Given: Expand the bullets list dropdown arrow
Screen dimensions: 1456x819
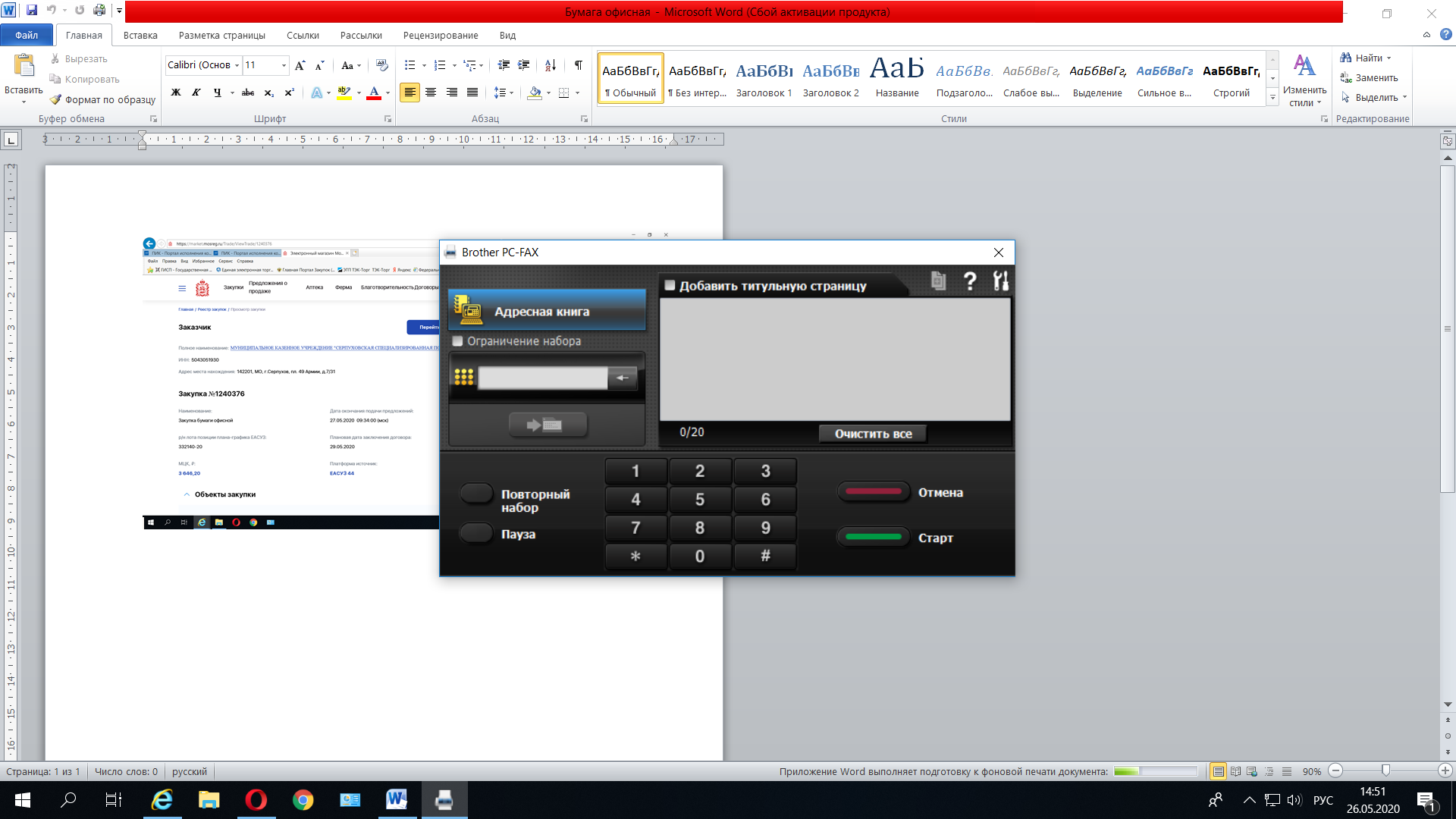Looking at the screenshot, I should click(424, 65).
